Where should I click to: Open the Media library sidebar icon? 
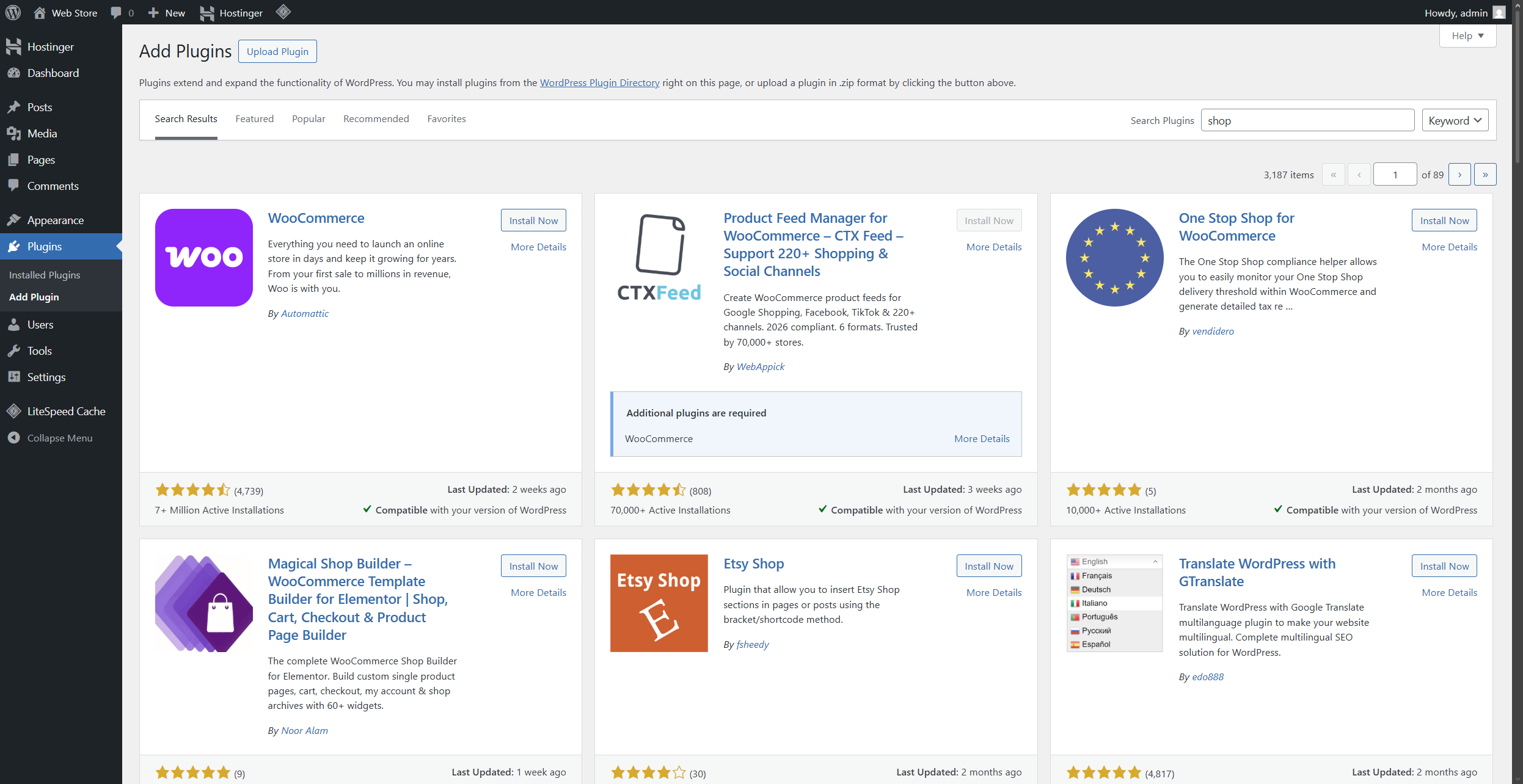13,133
